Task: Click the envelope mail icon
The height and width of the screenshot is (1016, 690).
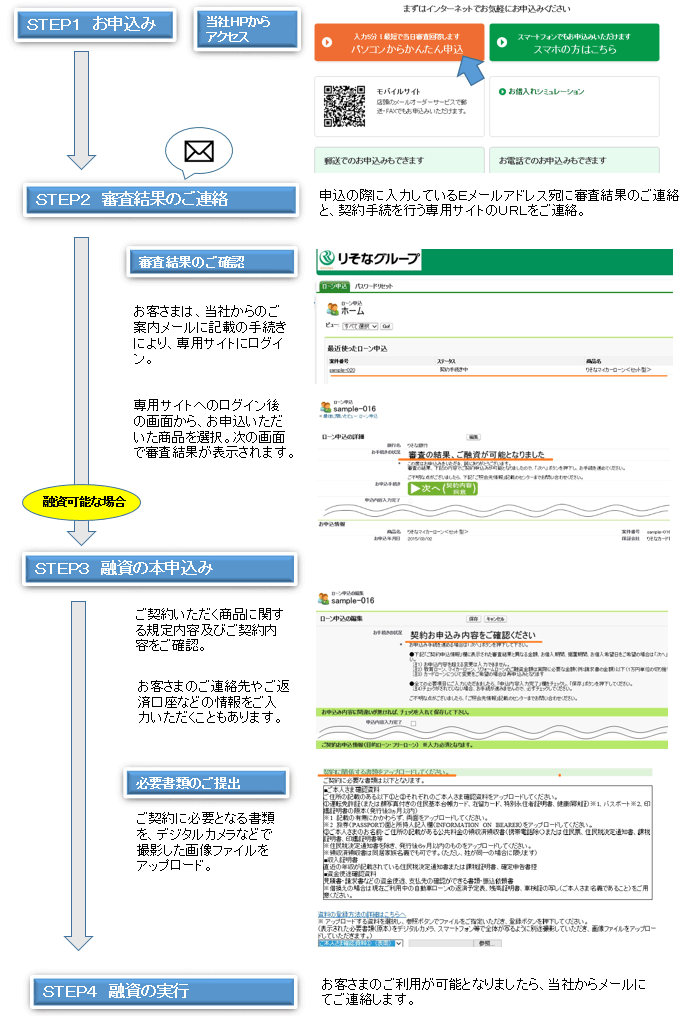Action: [200, 153]
